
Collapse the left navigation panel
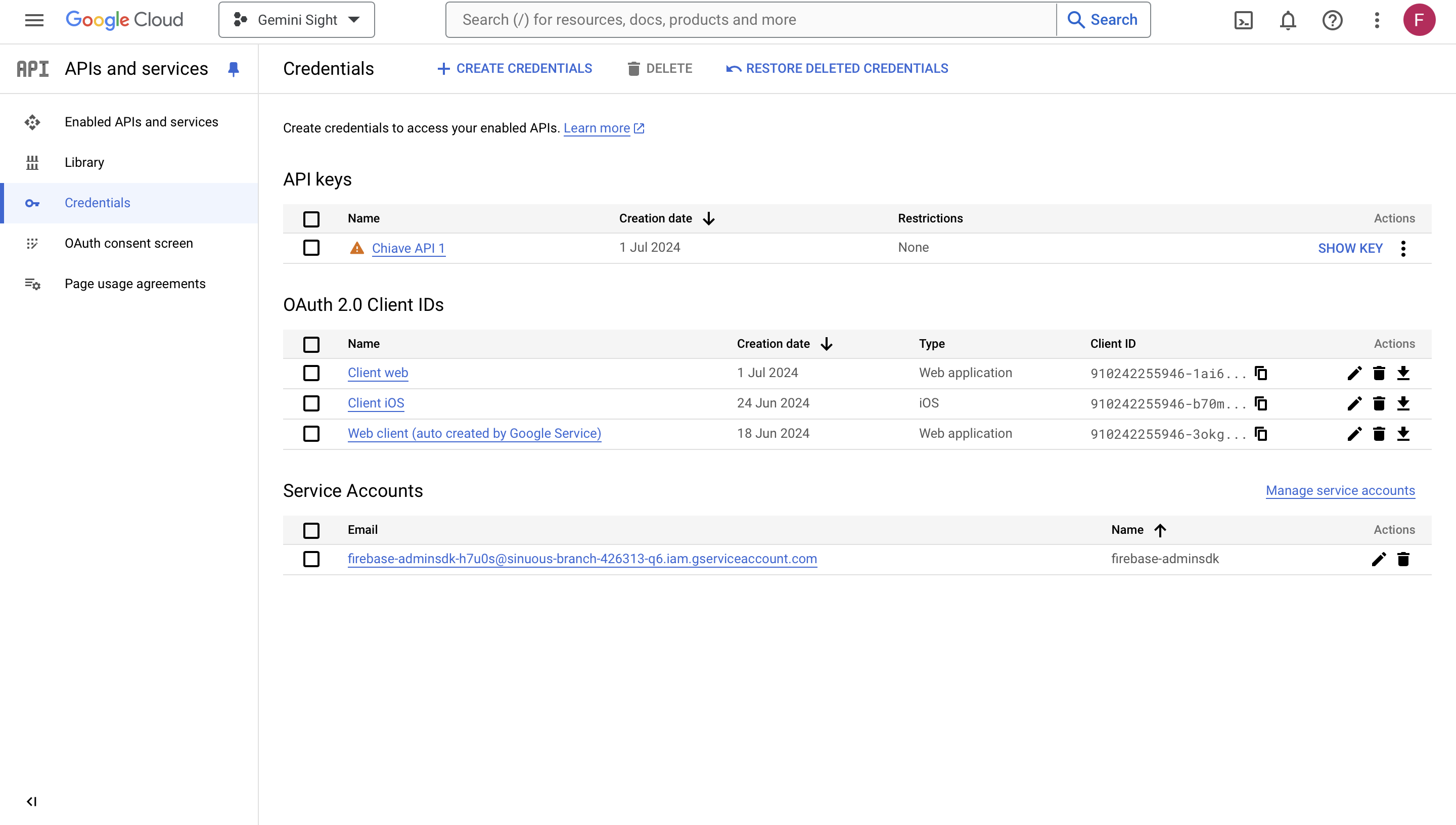point(32,801)
